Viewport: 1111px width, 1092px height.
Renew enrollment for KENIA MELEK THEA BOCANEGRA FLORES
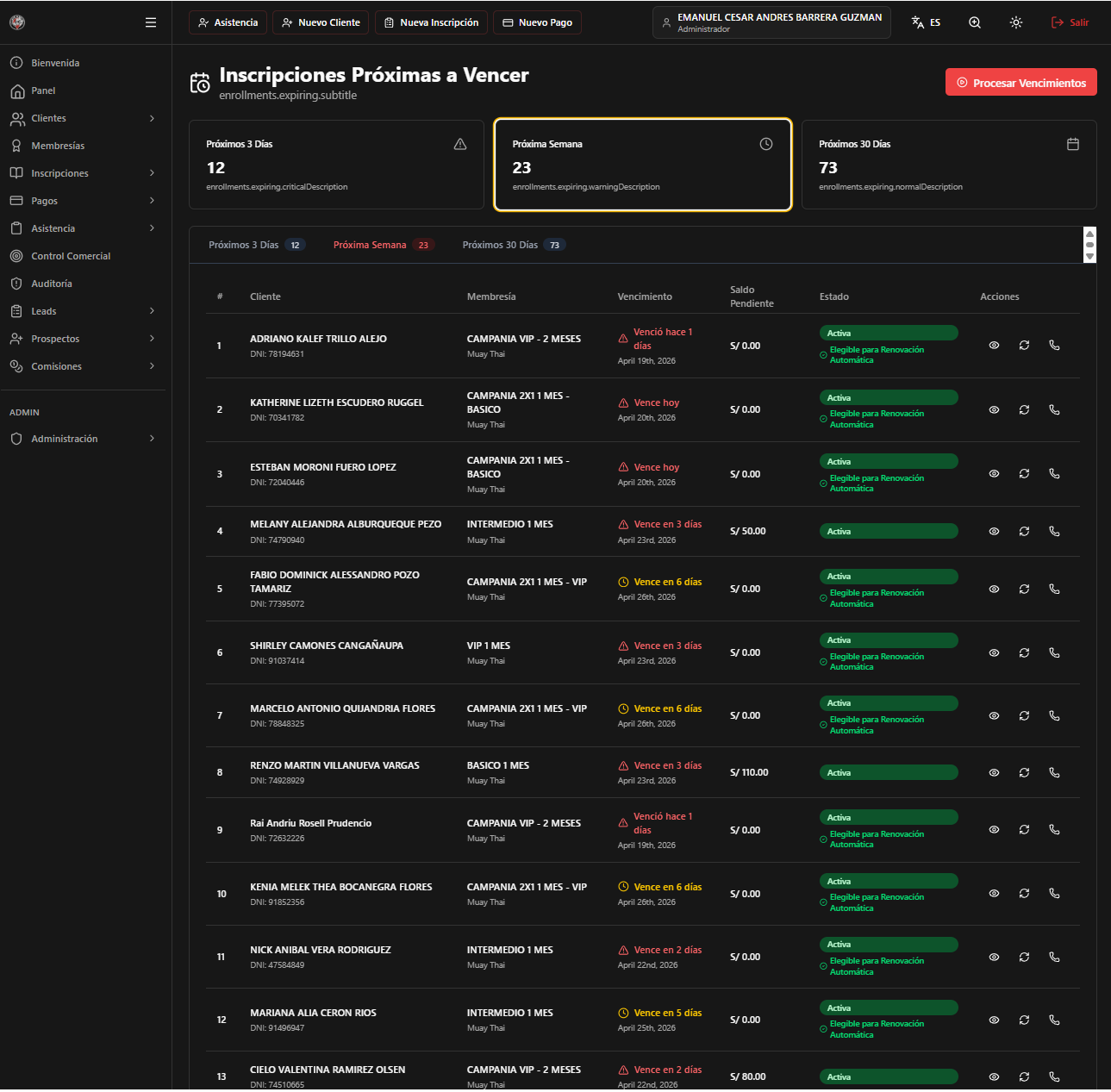click(1024, 893)
